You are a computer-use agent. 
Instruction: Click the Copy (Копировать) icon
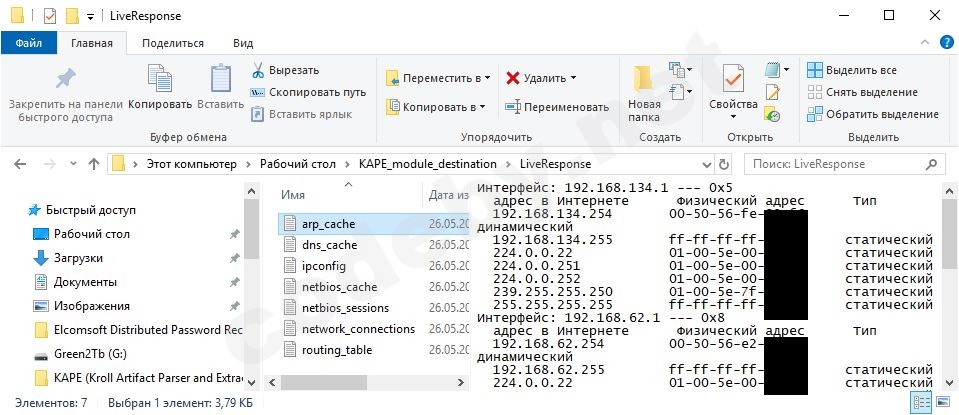click(x=160, y=79)
